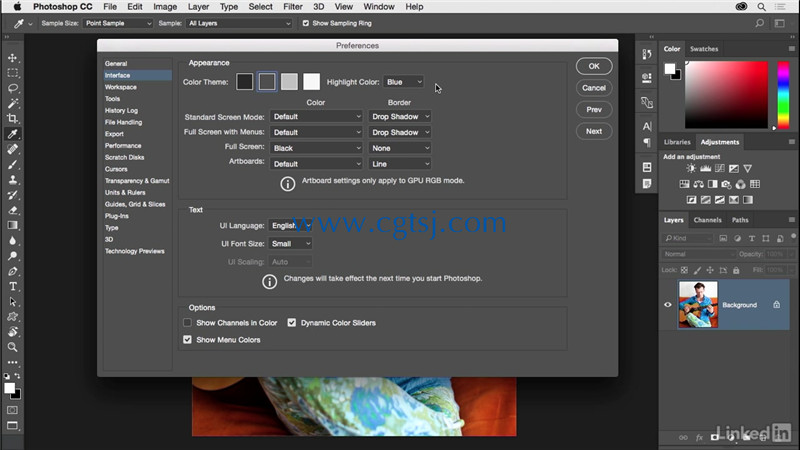Click the Prev button
The image size is (800, 450).
[x=594, y=110]
